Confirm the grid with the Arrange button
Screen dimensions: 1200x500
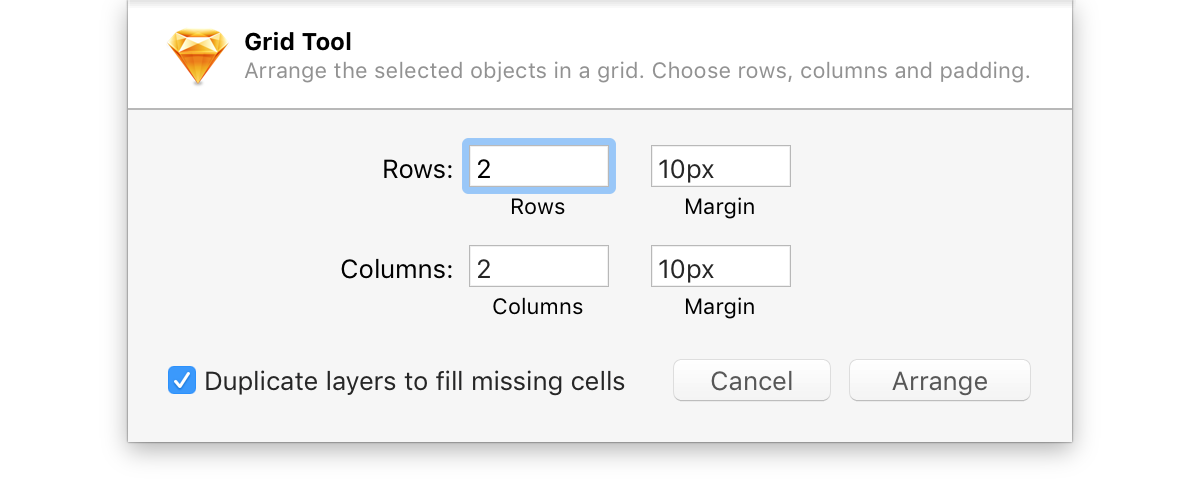click(x=940, y=381)
